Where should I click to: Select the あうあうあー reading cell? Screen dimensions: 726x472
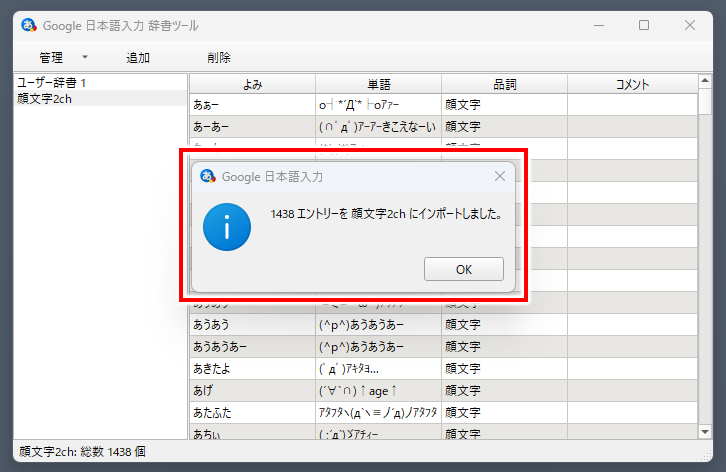(x=252, y=346)
